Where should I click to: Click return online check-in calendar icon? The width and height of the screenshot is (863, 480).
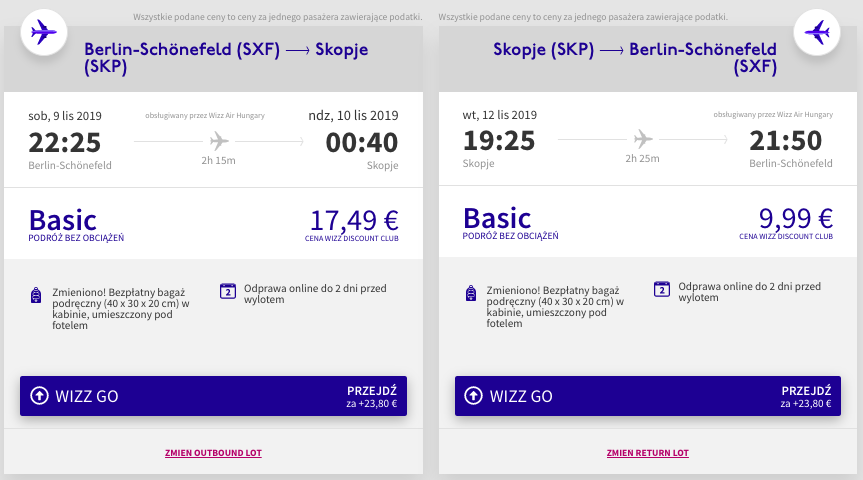click(x=661, y=290)
